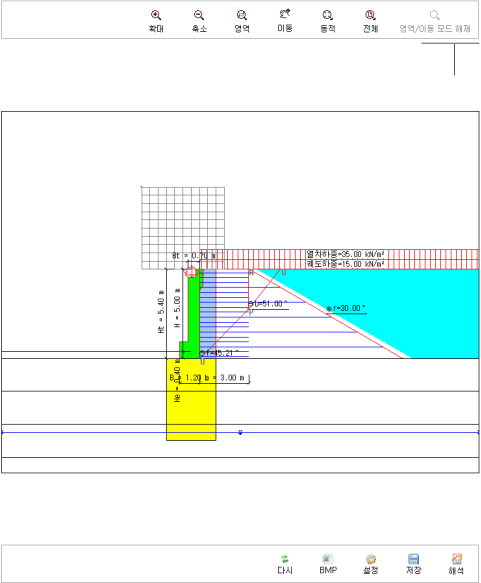The height and width of the screenshot is (583, 481).
Task: Select the 축소 zoom-out tool
Action: (x=199, y=22)
